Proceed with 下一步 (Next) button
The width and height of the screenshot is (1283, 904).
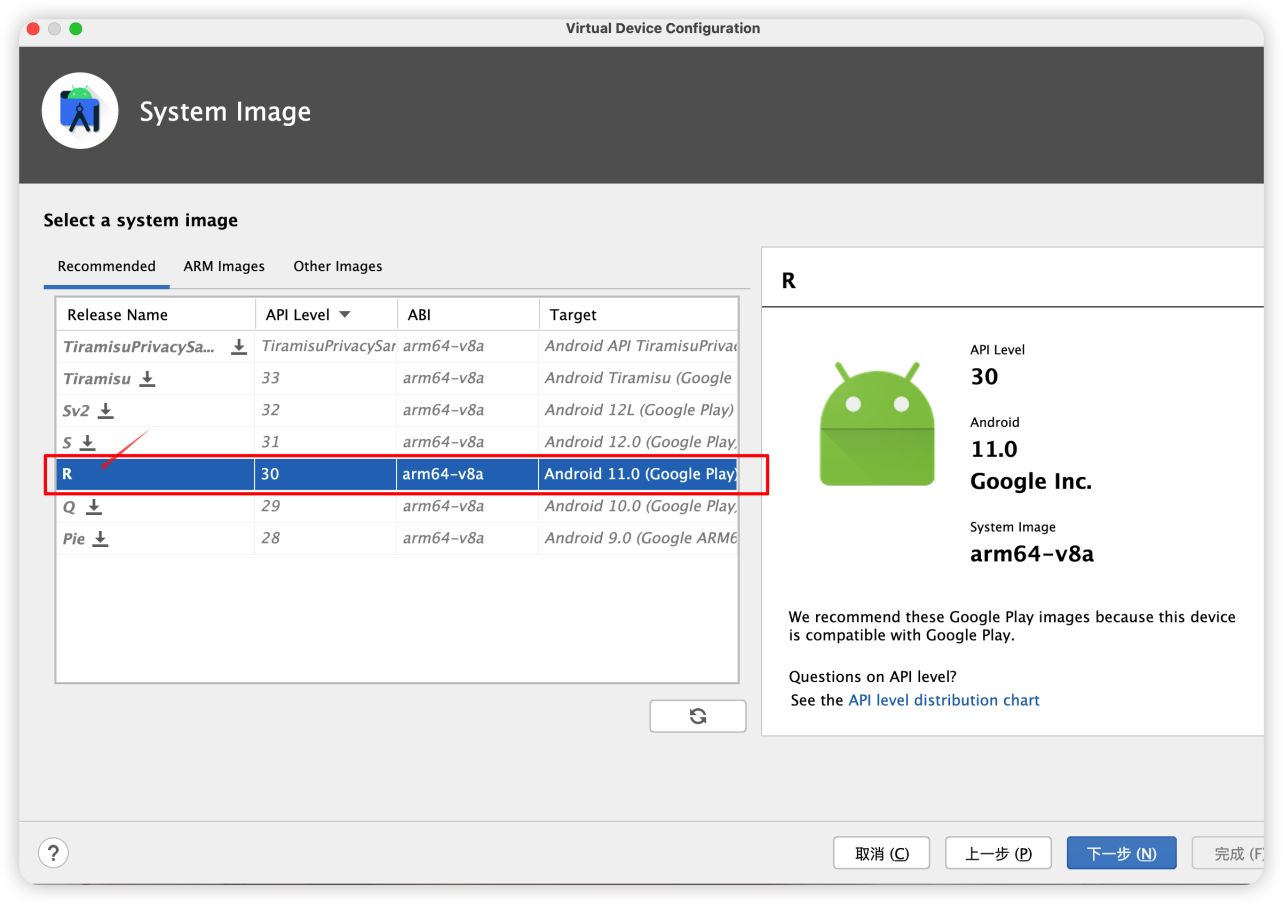click(x=1121, y=853)
